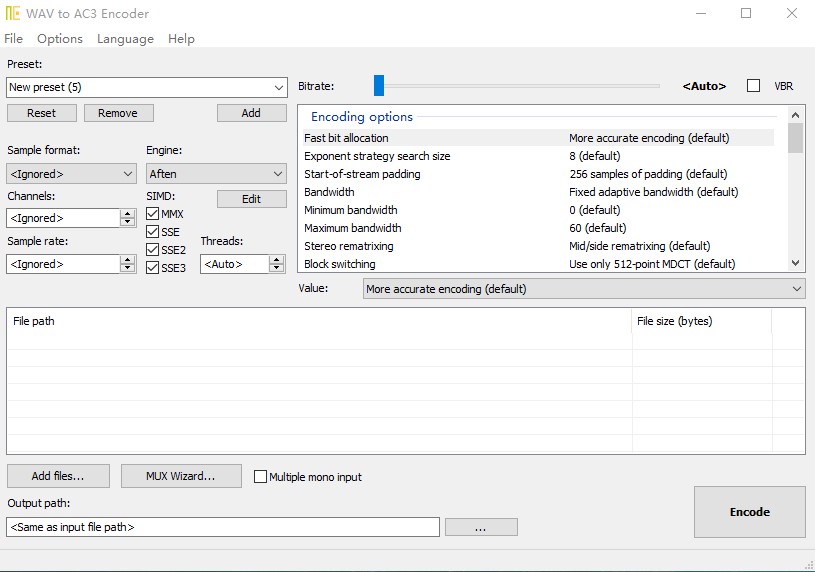Viewport: 815px width, 572px height.
Task: Click the Bitrate slider thumb
Action: pyautogui.click(x=379, y=85)
